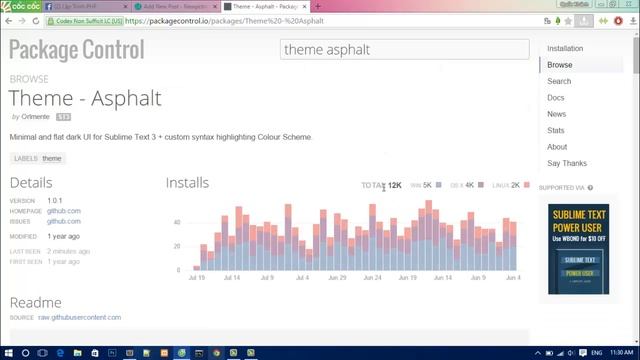Open the Docs sidebar link

556,98
